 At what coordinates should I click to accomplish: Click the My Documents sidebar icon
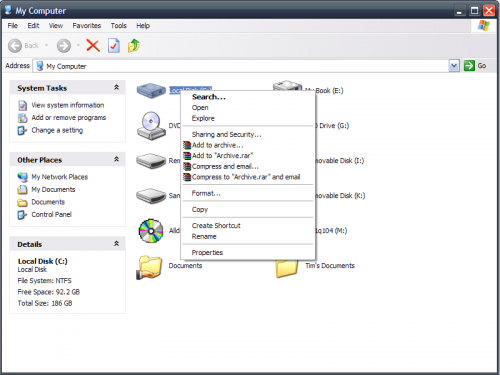point(22,190)
